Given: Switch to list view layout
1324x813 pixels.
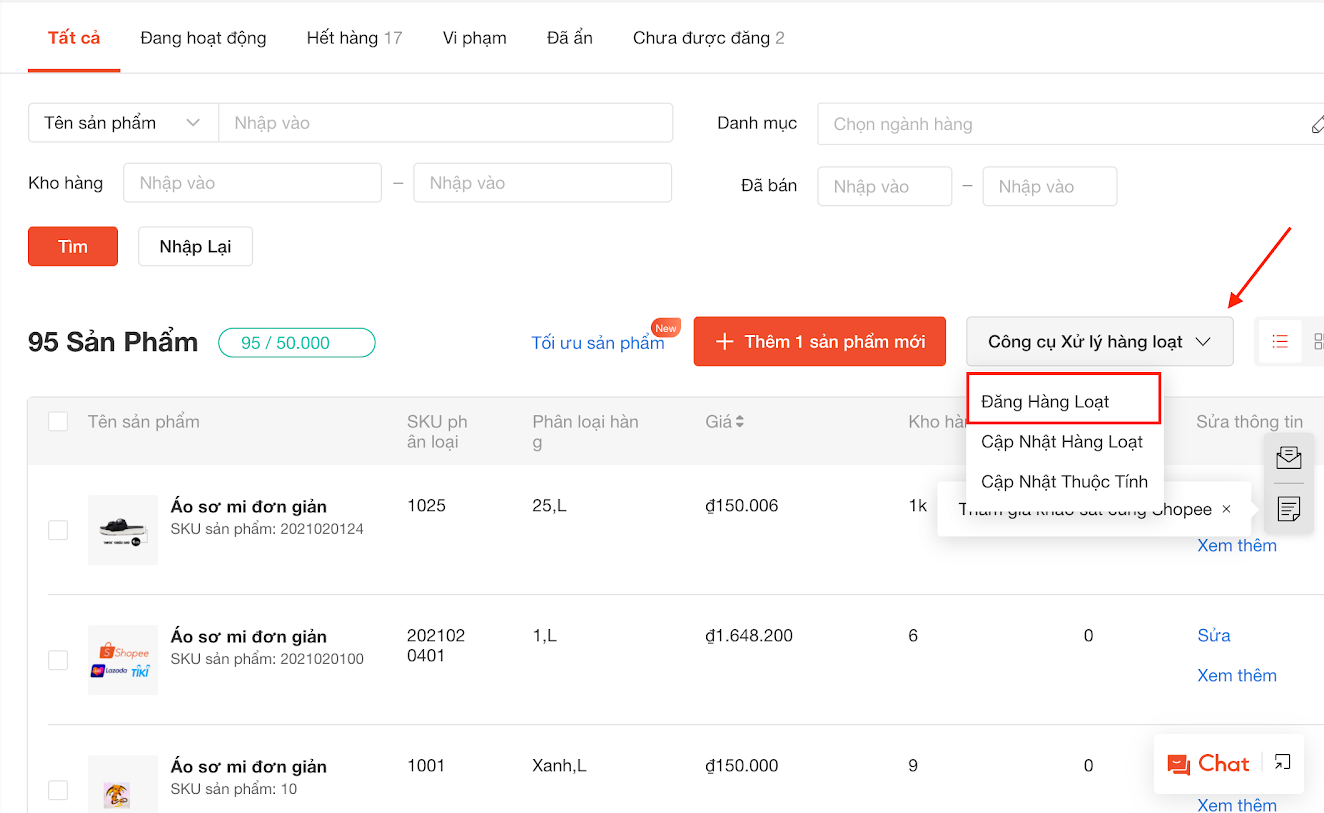Looking at the screenshot, I should tap(1280, 342).
